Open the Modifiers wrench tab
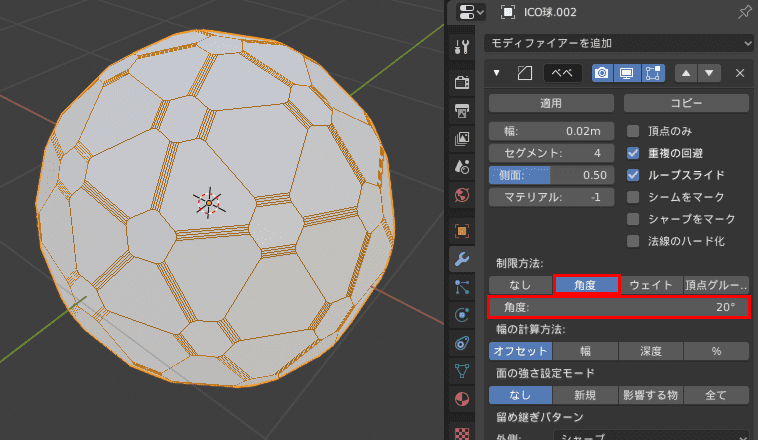This screenshot has width=758, height=440. [462, 259]
